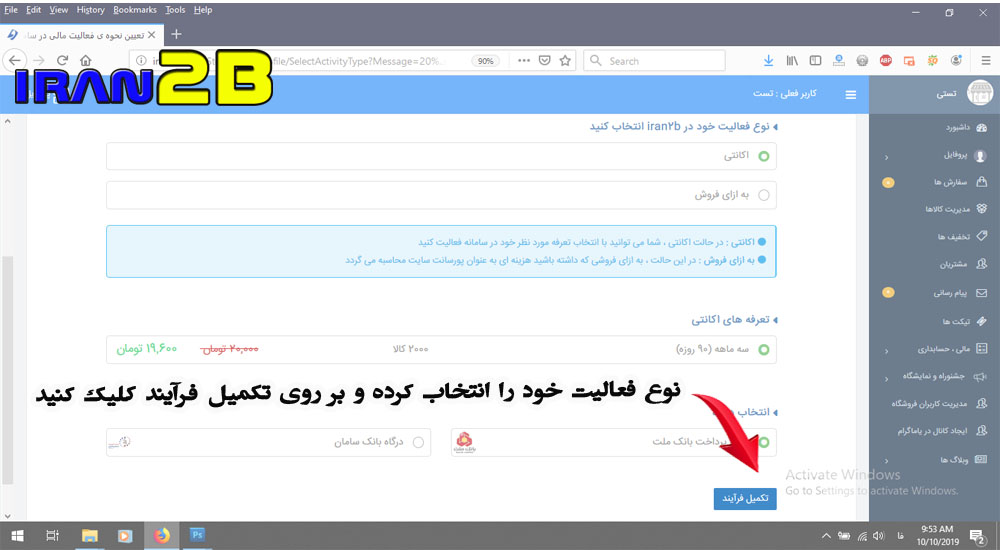Open Windows Start menu
The image size is (1000, 550).
(17, 535)
